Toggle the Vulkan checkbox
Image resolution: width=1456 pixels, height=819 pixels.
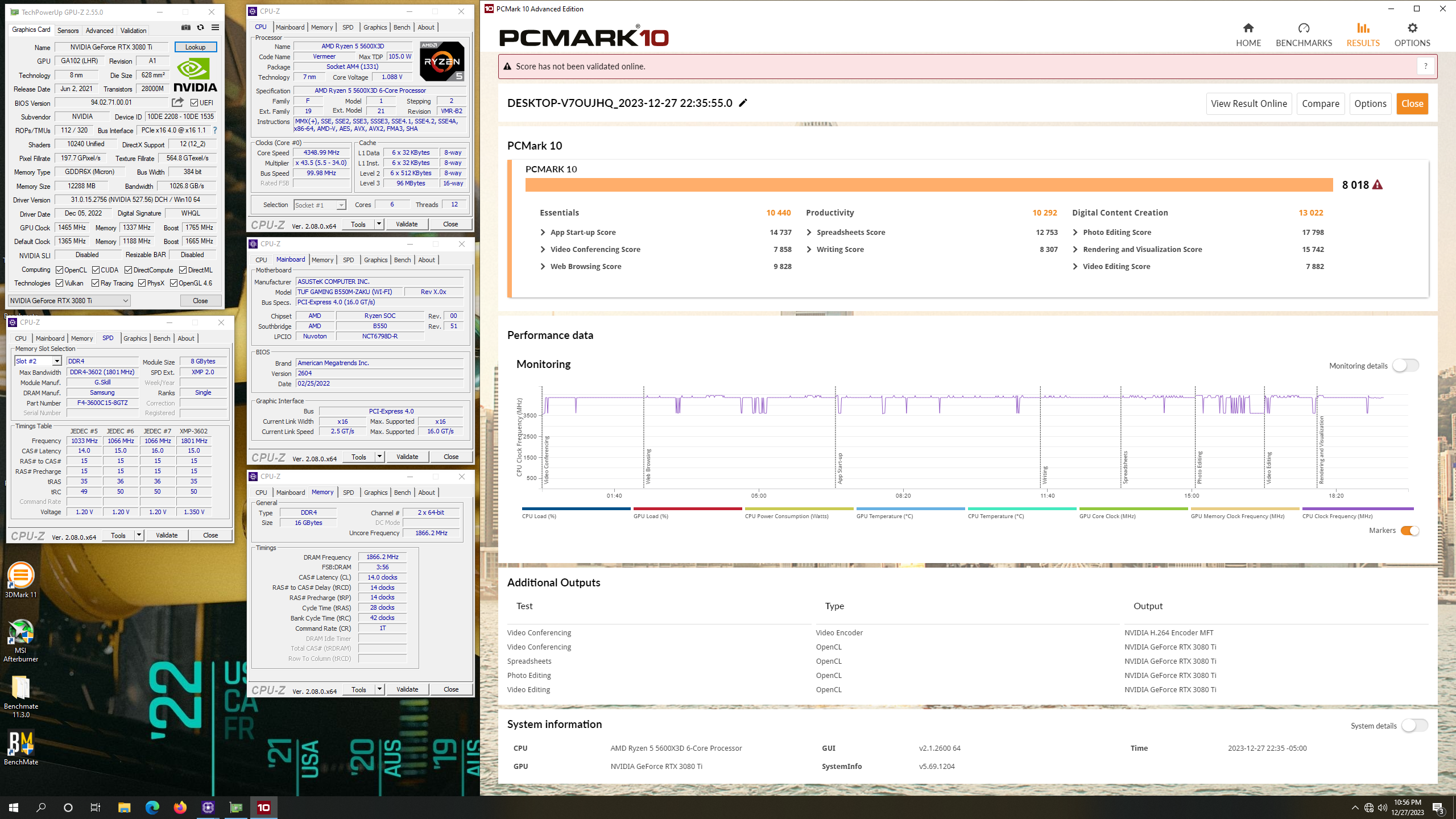59,283
